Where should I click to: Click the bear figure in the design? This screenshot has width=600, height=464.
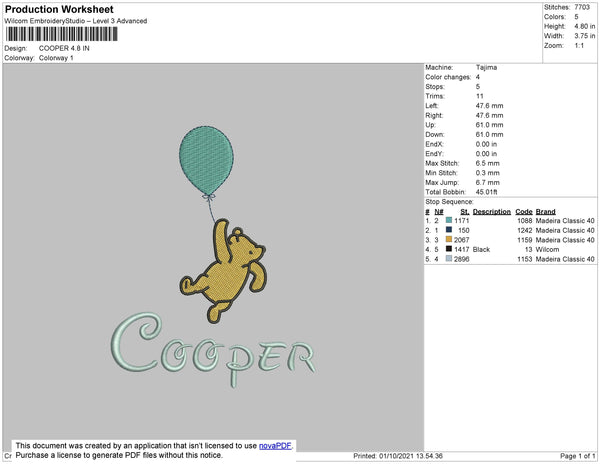pyautogui.click(x=223, y=271)
